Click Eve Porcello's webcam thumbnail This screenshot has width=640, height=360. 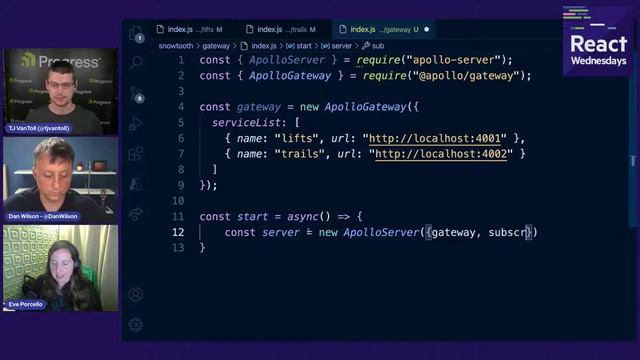point(60,268)
